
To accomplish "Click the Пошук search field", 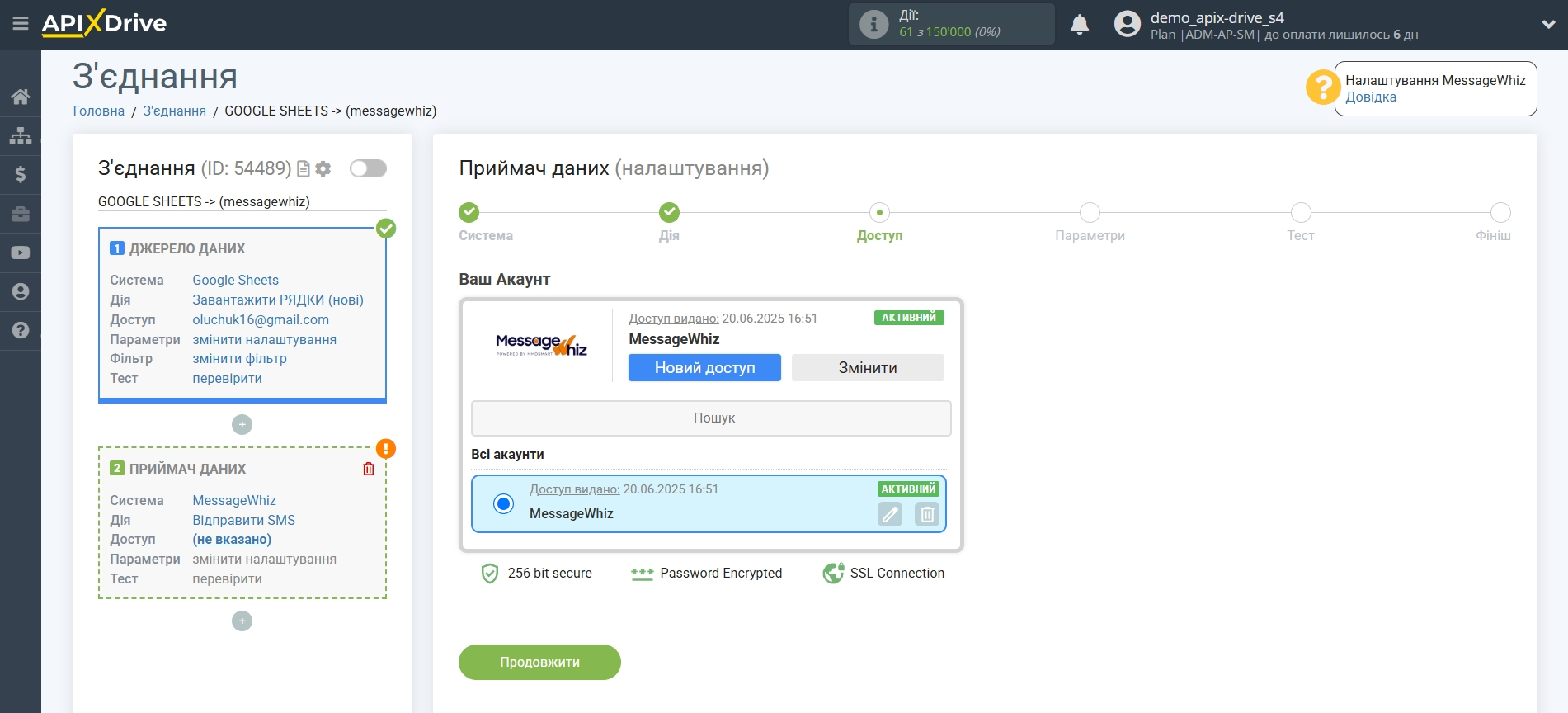I will click(x=711, y=418).
